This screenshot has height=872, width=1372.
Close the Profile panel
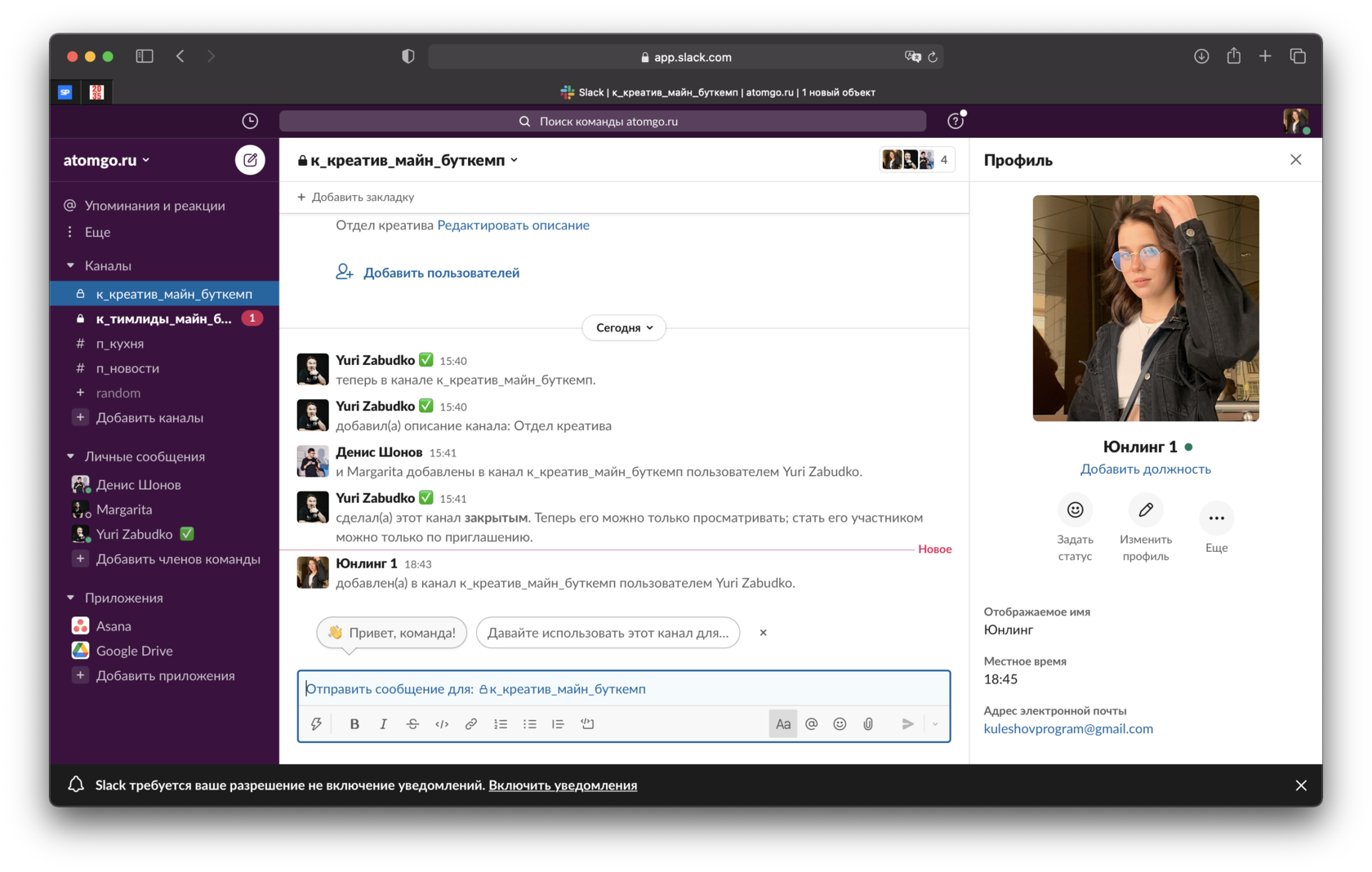(1296, 159)
